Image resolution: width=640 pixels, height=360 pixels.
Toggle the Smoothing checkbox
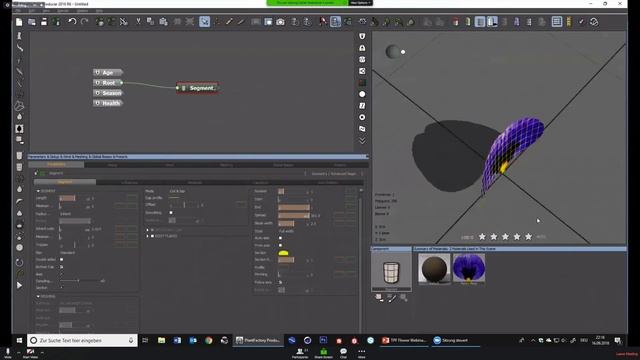[171, 213]
